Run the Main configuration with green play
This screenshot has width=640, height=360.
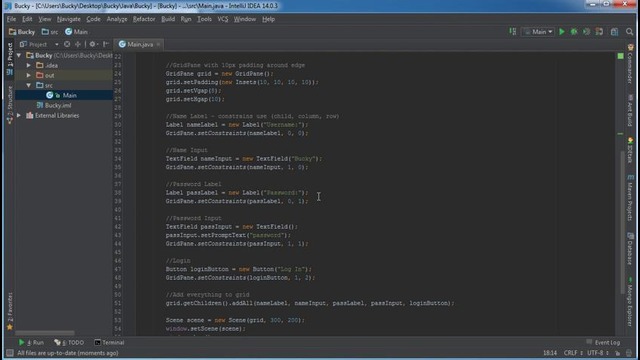[x=562, y=32]
